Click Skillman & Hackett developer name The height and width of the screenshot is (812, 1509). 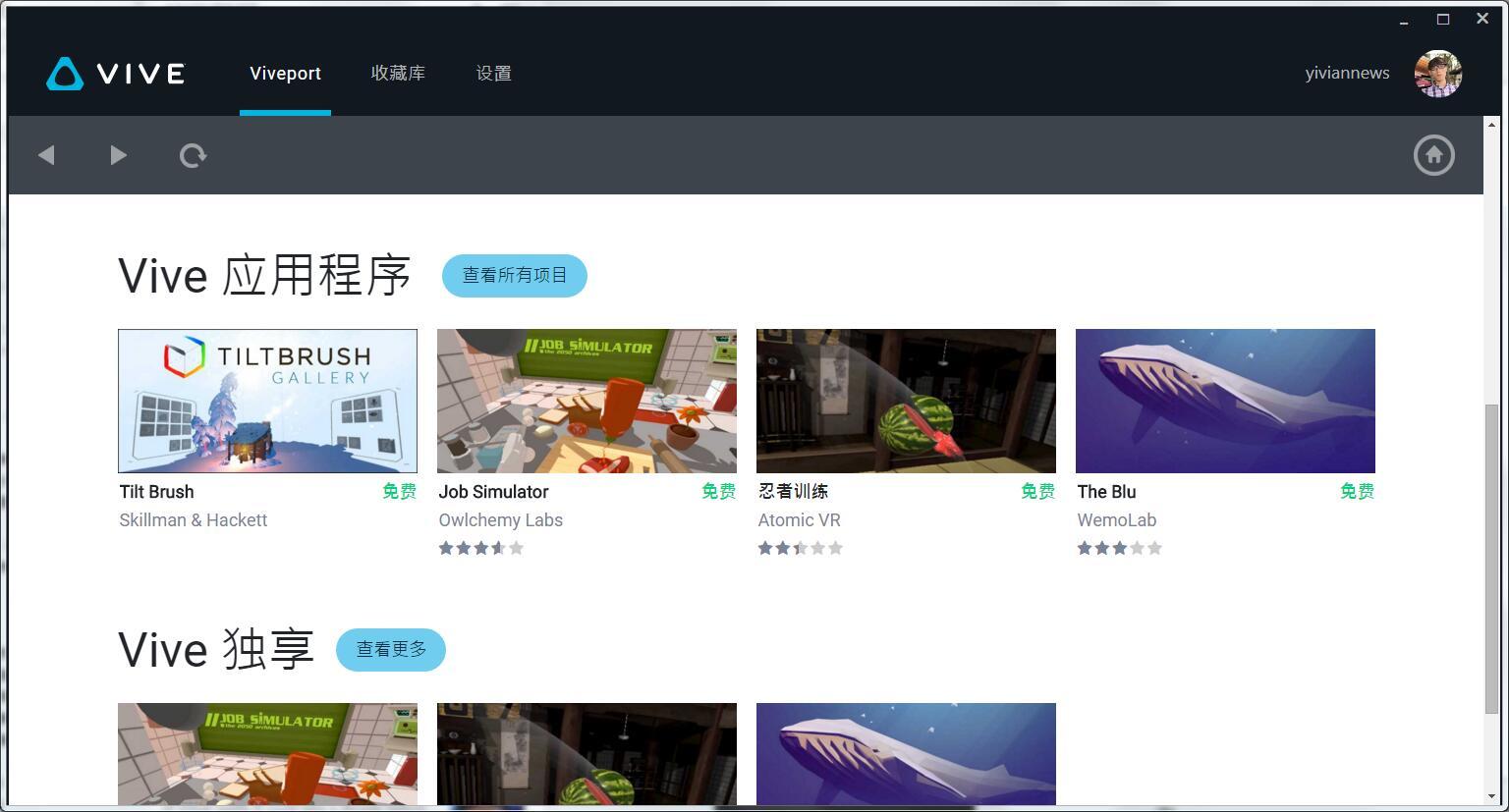[194, 520]
